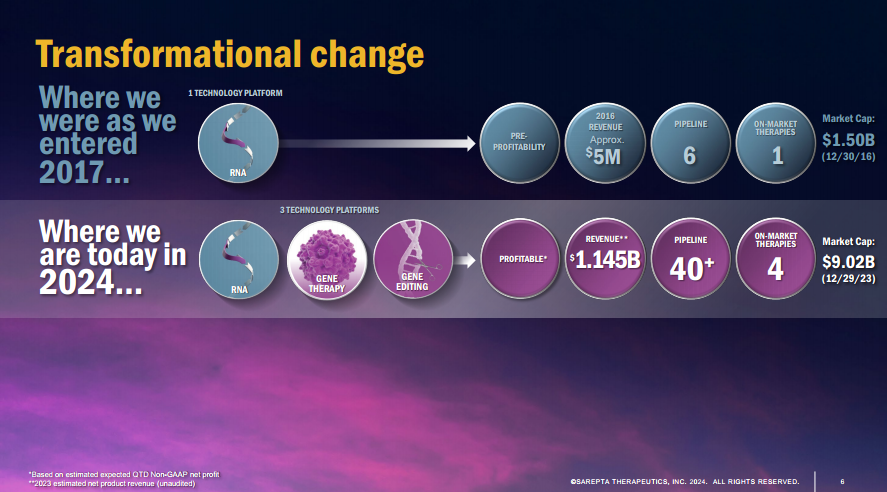Click the On-Market Therapies 4 circle
This screenshot has height=492, width=887.
776,258
